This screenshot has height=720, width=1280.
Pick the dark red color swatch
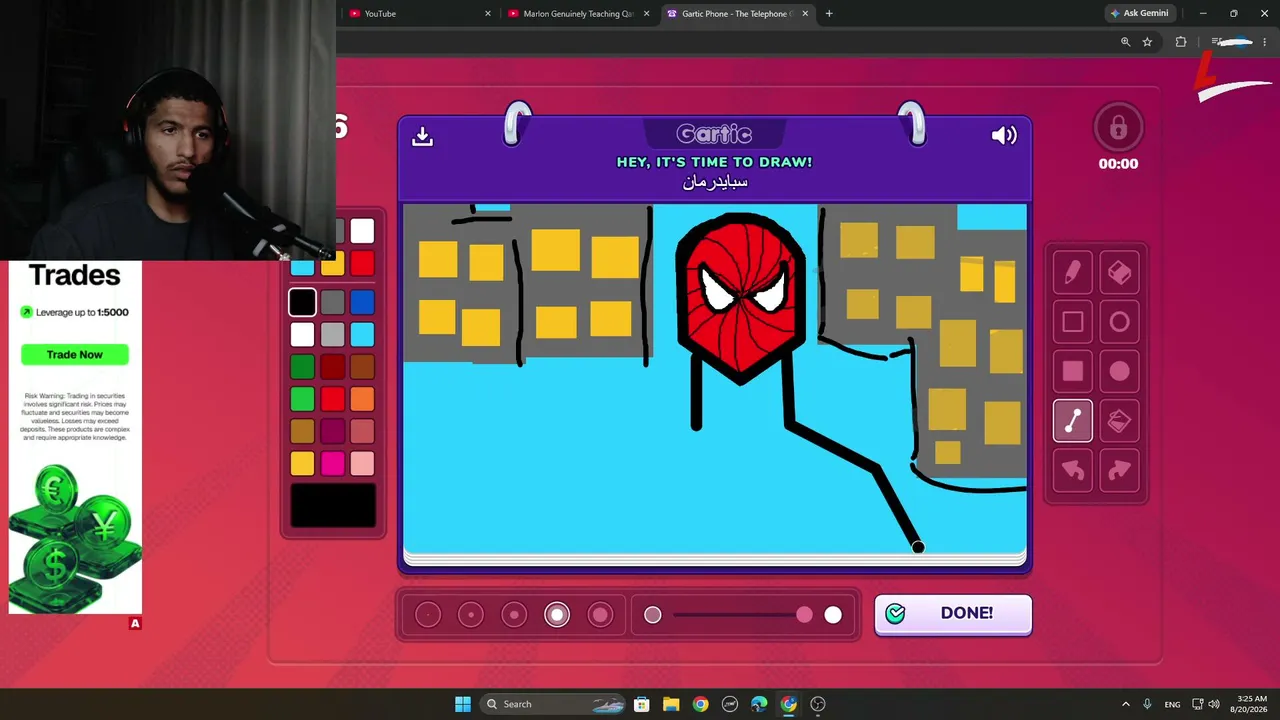coord(332,367)
